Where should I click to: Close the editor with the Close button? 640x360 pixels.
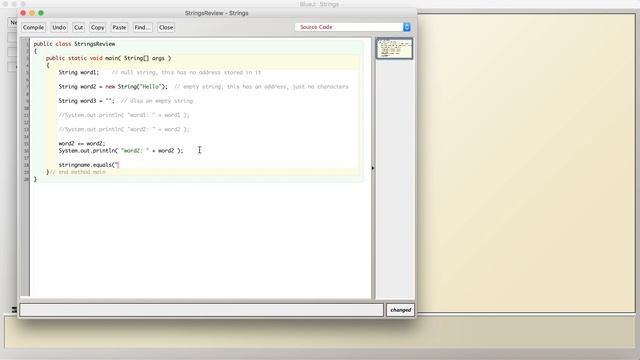click(x=166, y=27)
